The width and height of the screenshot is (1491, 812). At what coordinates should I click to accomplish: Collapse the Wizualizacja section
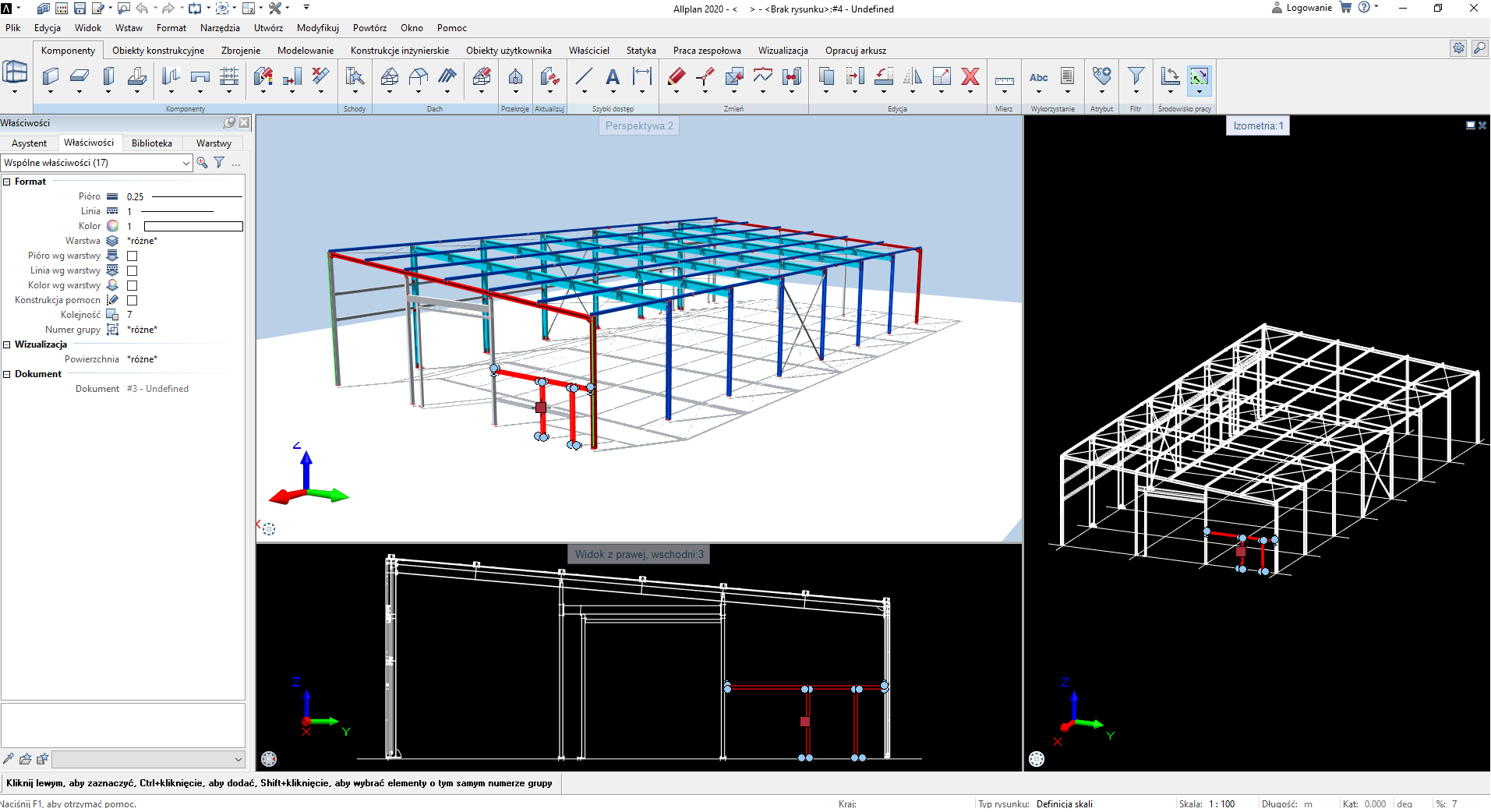click(7, 344)
